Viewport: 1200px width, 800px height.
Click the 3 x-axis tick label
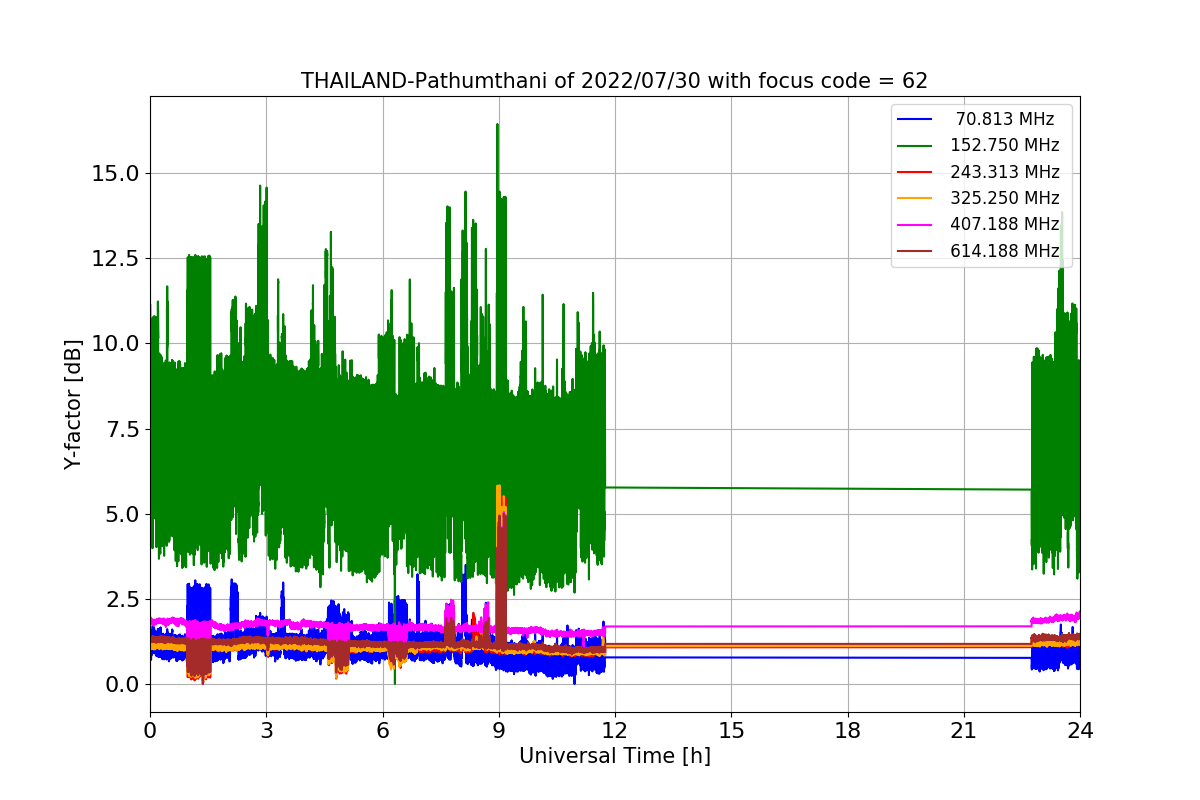coord(266,731)
